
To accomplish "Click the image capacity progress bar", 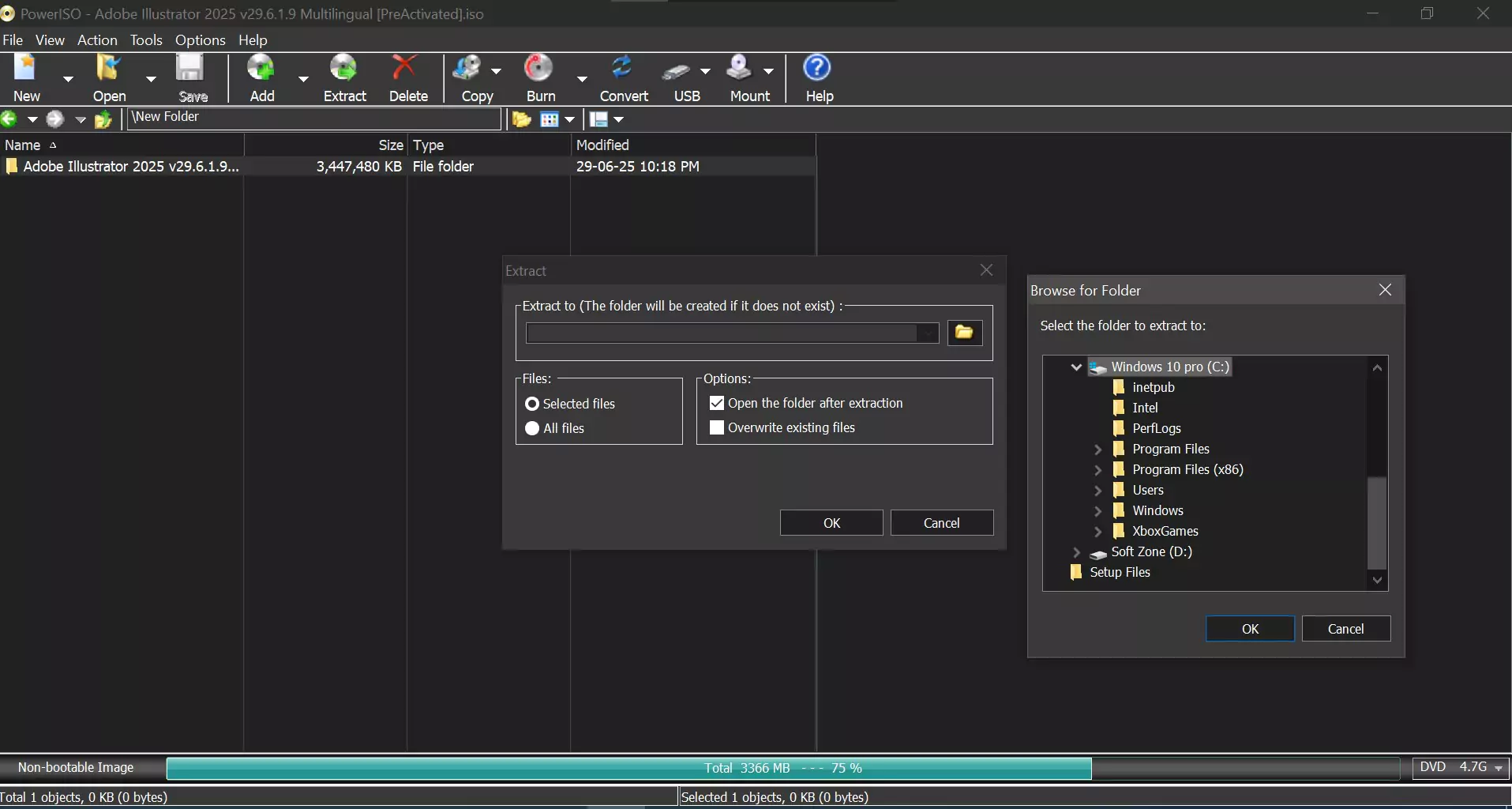I will pos(783,768).
